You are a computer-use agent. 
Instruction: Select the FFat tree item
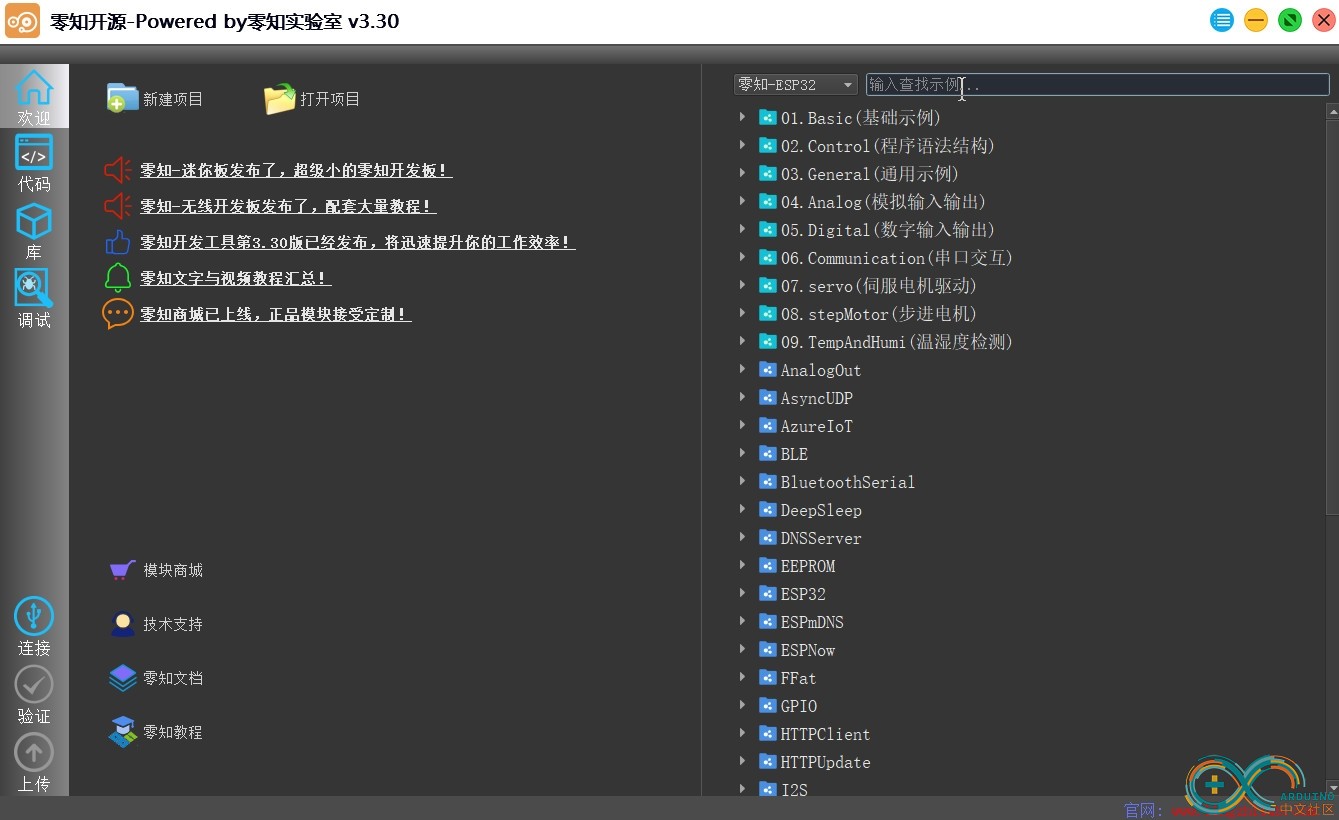[x=798, y=678]
